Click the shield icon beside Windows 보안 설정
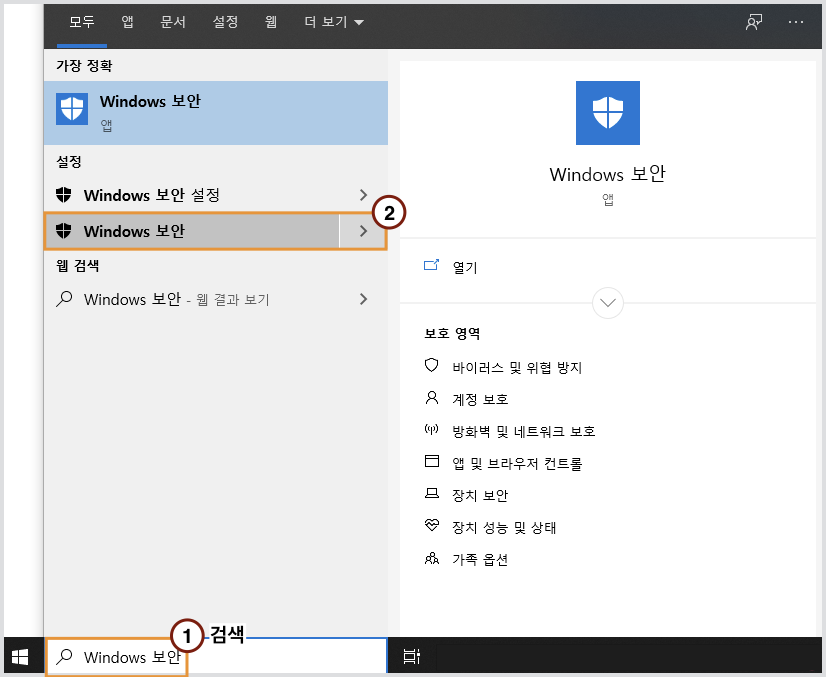 click(64, 195)
